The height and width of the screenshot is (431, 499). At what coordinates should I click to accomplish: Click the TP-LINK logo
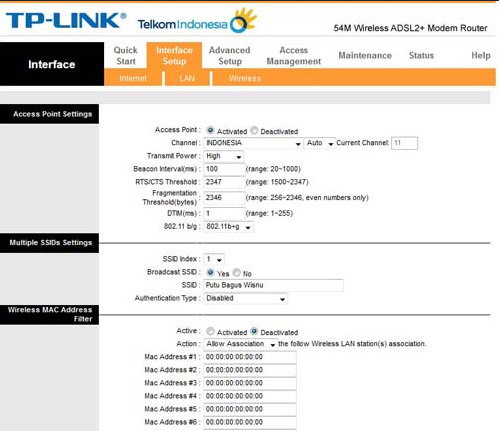66,20
